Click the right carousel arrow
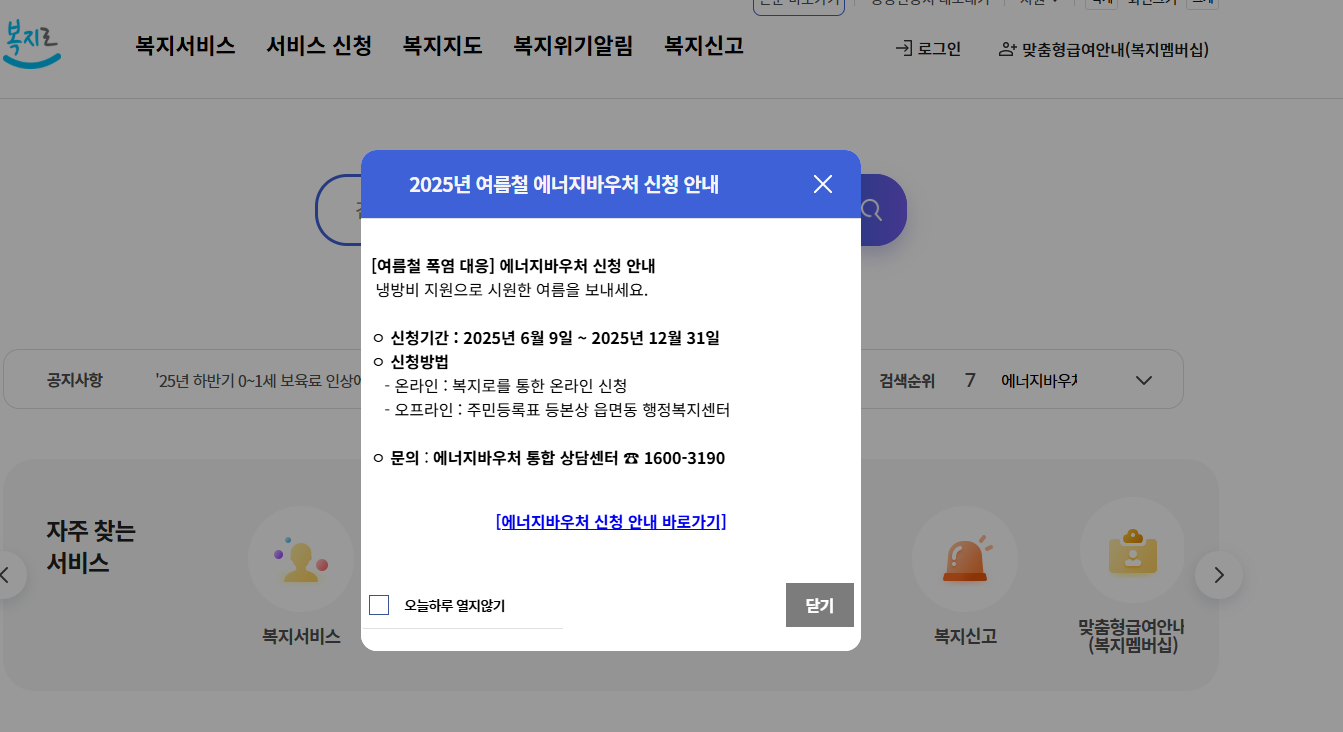This screenshot has height=732, width=1343. (x=1219, y=575)
